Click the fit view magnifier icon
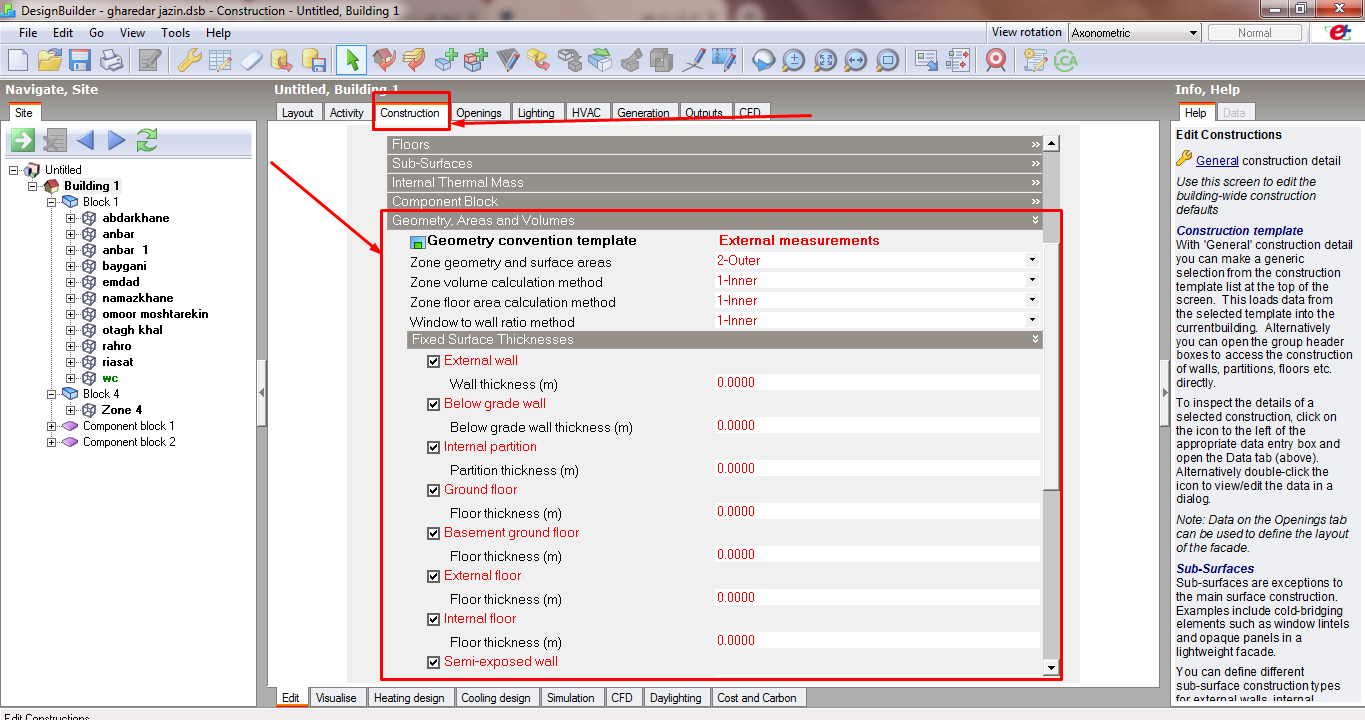The width and height of the screenshot is (1365, 720). [825, 60]
